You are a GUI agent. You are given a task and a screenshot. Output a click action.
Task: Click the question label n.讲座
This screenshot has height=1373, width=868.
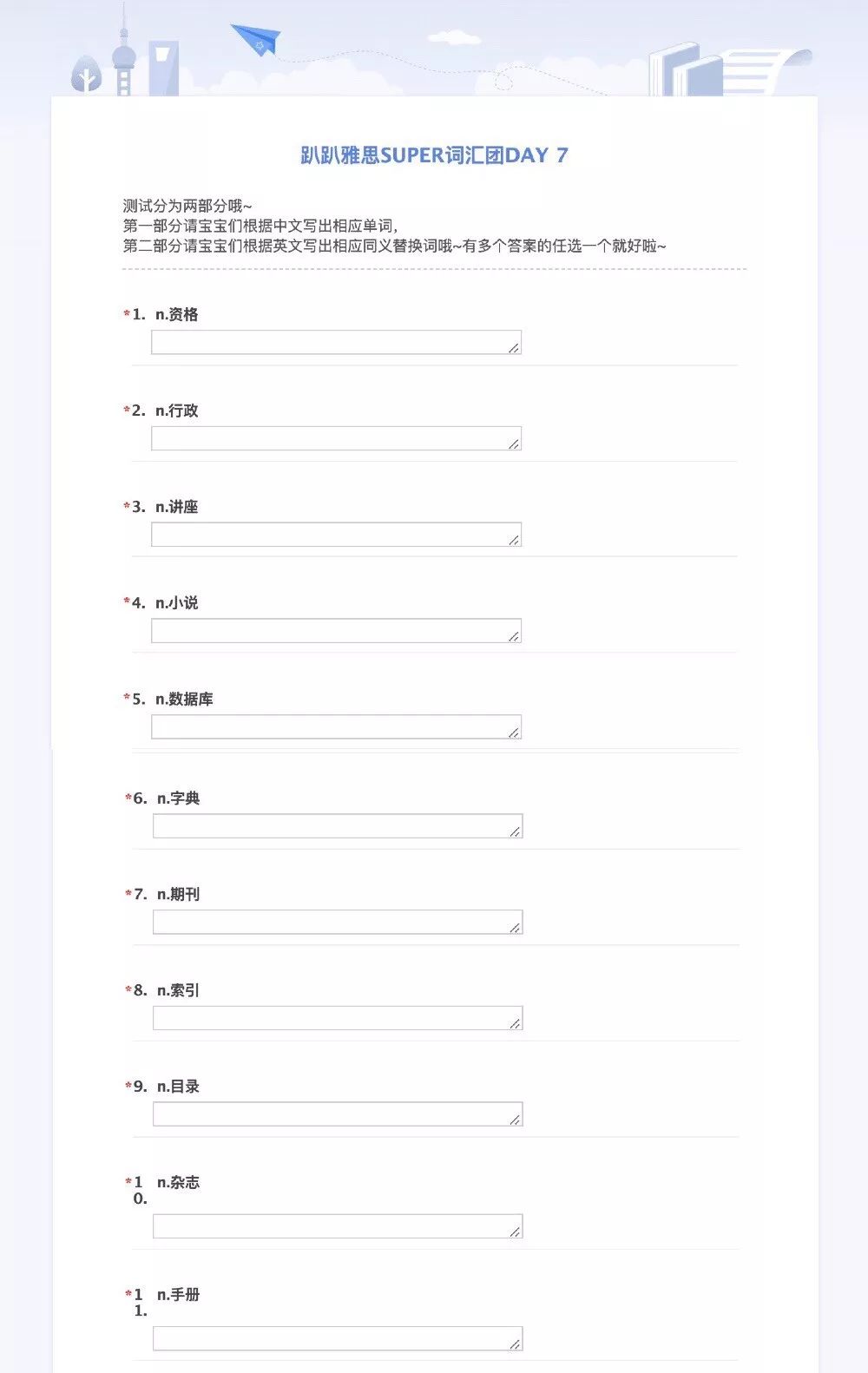[177, 507]
